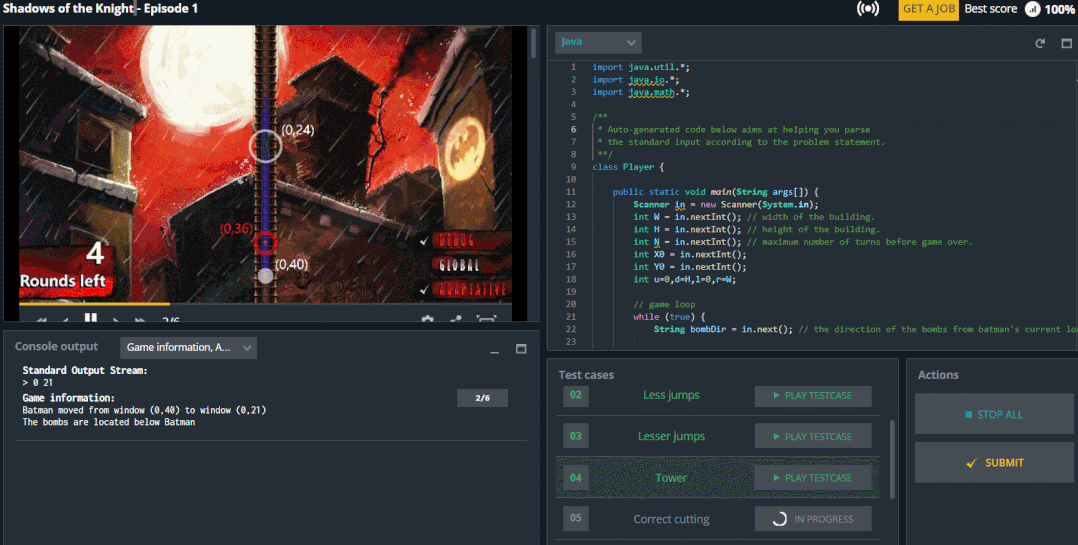Select testcase 04 Tower

coord(671,478)
